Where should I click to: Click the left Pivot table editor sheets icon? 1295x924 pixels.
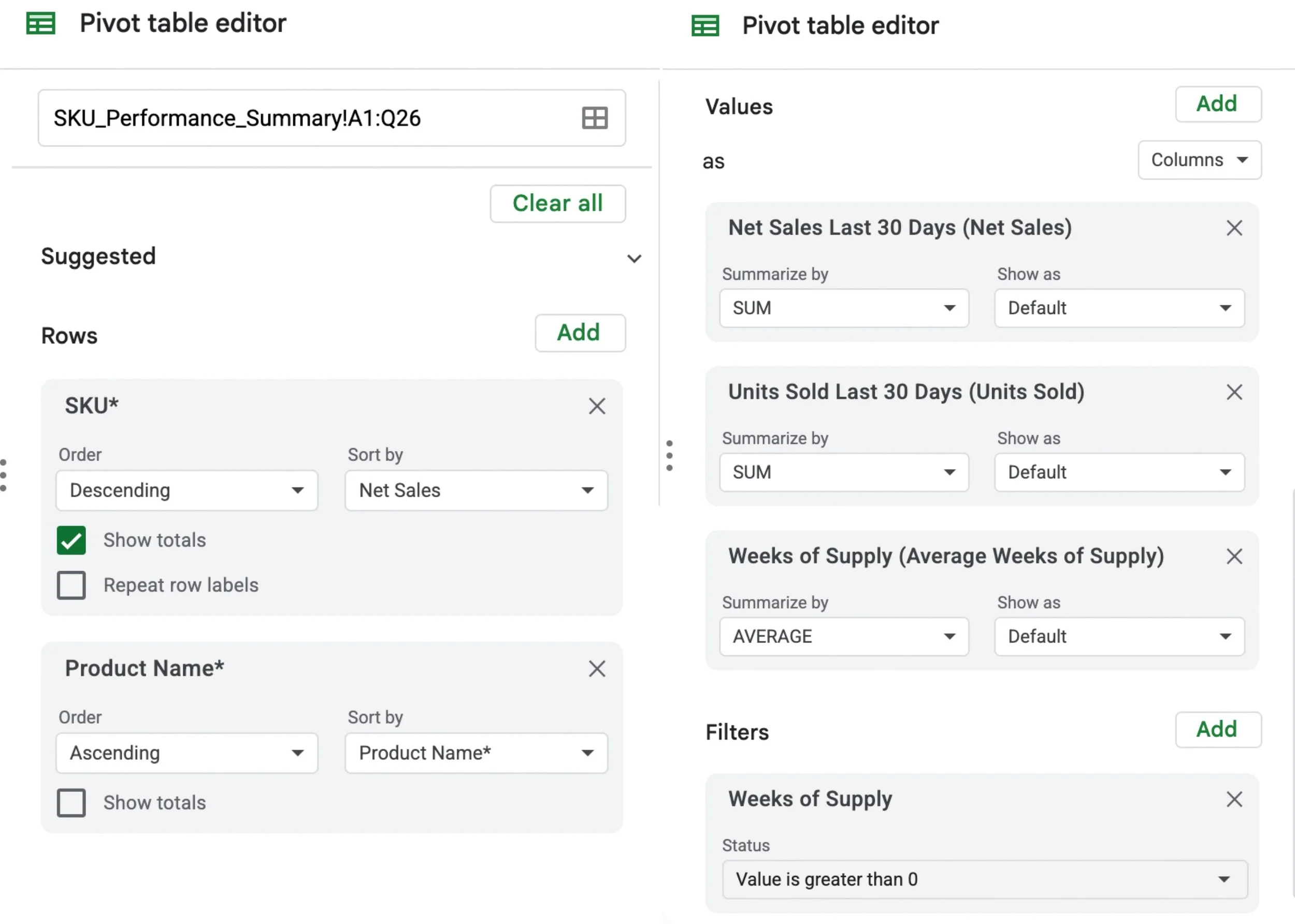41,24
